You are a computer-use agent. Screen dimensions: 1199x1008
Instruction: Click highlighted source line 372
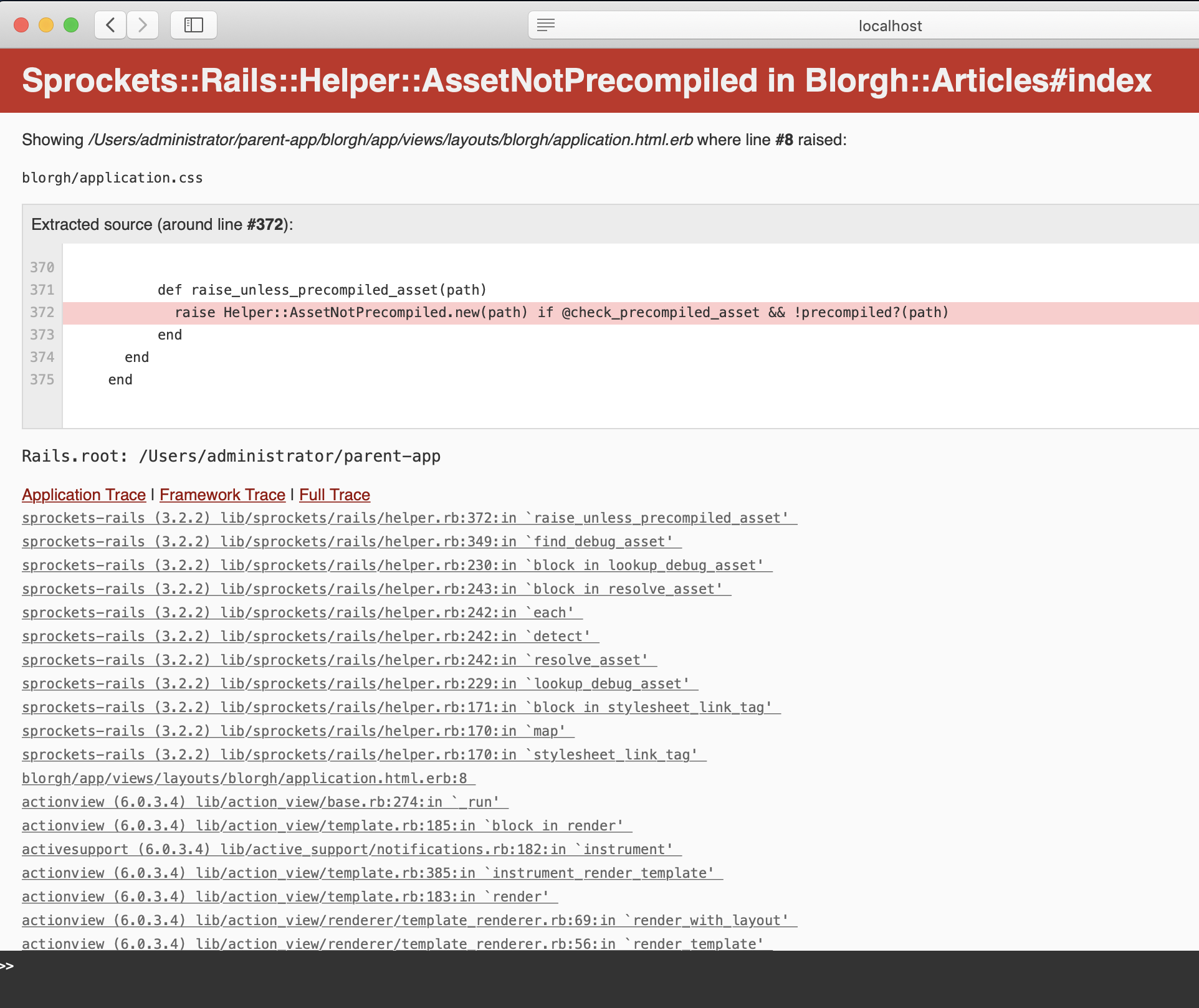tap(561, 313)
